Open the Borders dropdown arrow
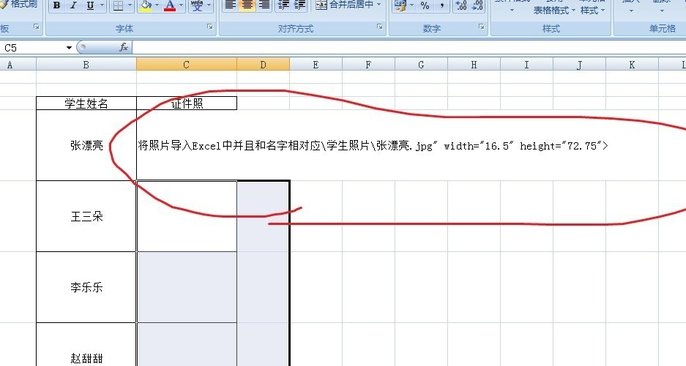686x366 pixels. pos(130,6)
